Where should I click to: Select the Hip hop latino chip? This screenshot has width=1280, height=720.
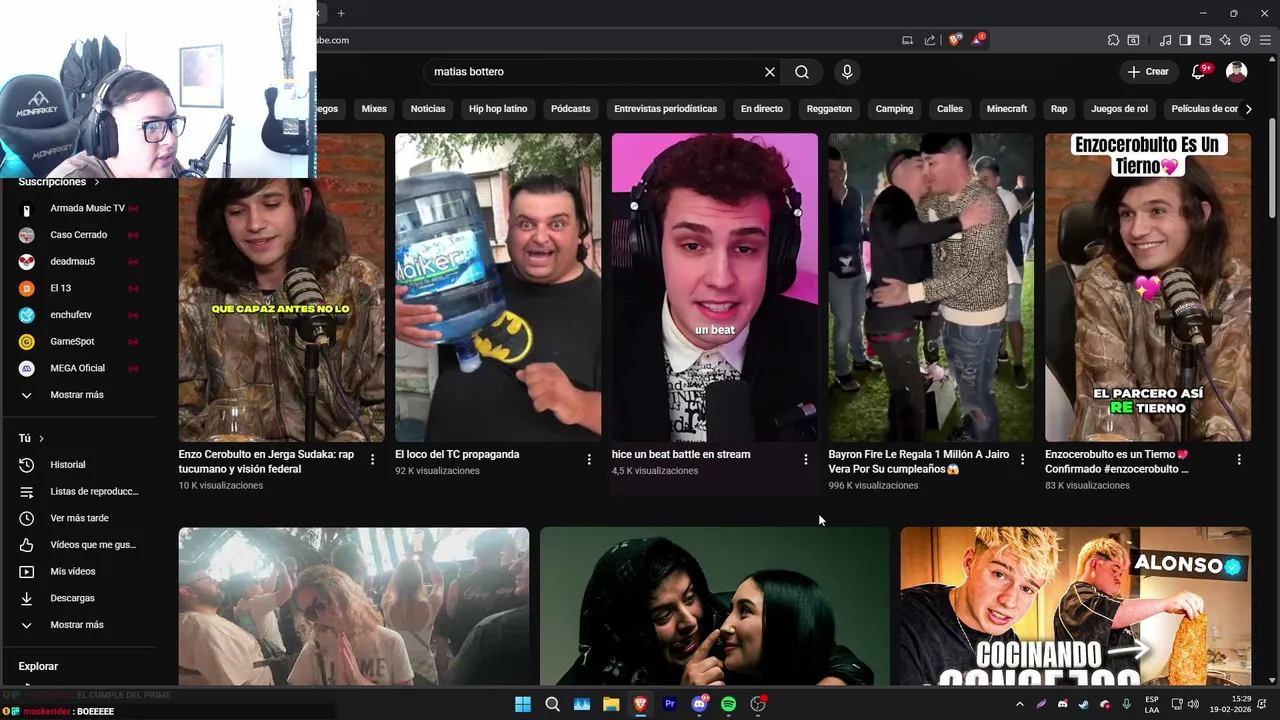click(x=498, y=109)
